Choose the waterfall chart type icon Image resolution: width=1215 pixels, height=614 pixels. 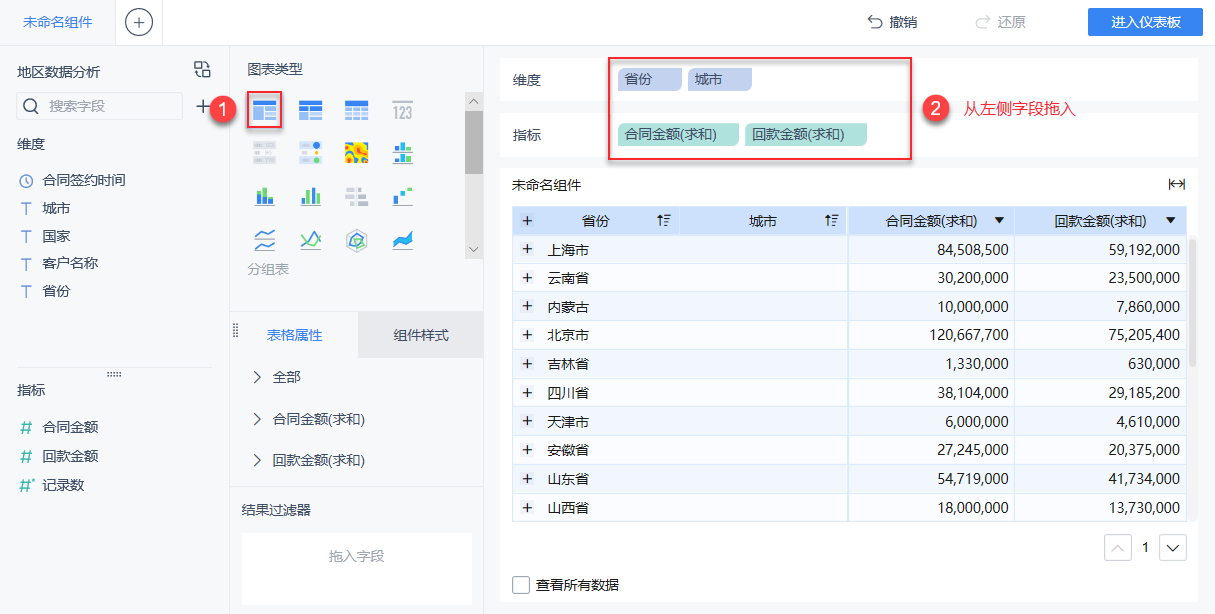(x=402, y=196)
